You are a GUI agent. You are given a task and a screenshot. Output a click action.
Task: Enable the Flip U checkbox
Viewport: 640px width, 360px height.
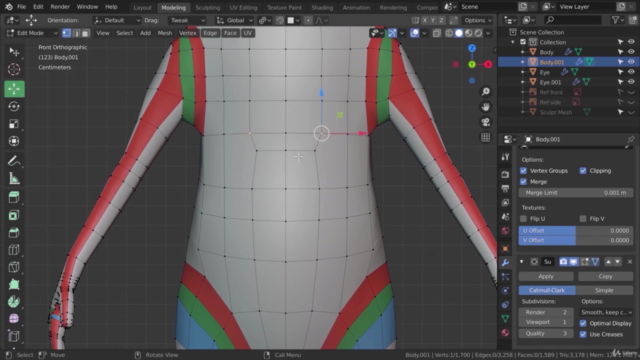523,219
